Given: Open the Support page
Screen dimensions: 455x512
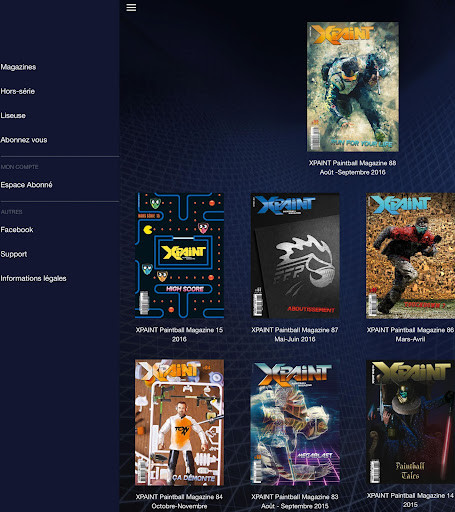Looking at the screenshot, I should pos(14,254).
